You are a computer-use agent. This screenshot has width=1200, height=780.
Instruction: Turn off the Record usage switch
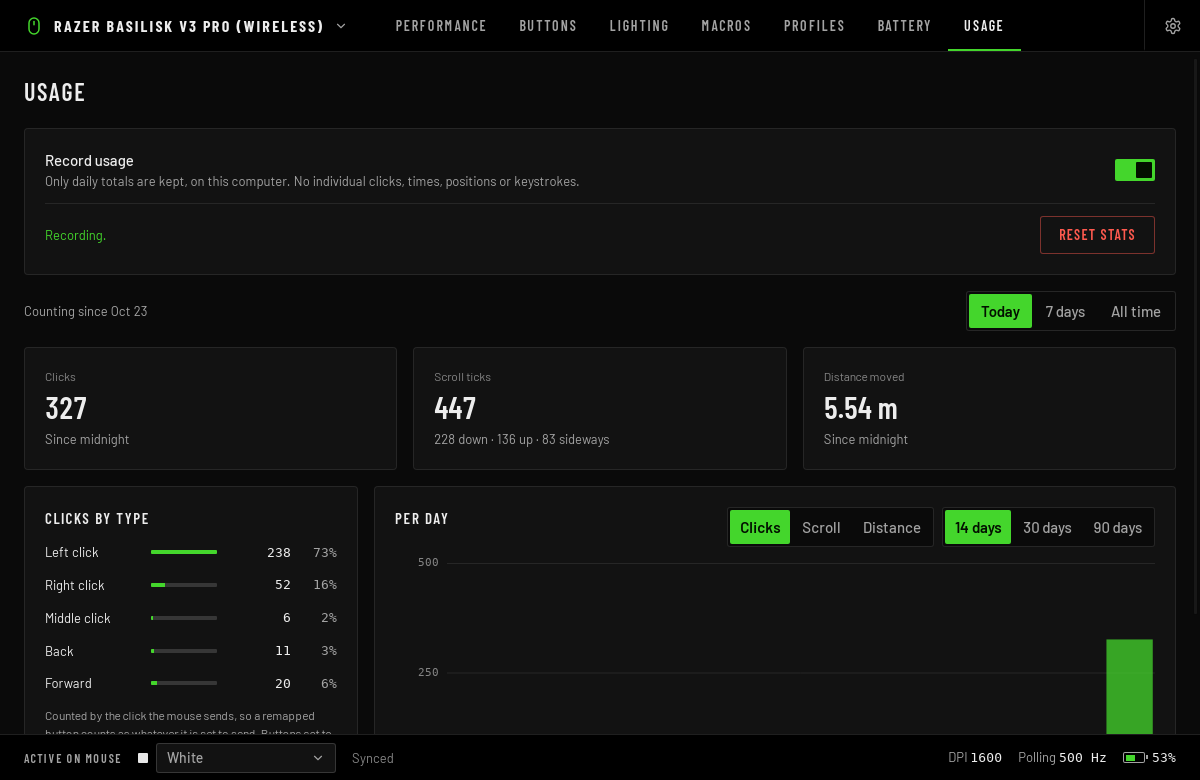[1135, 170]
